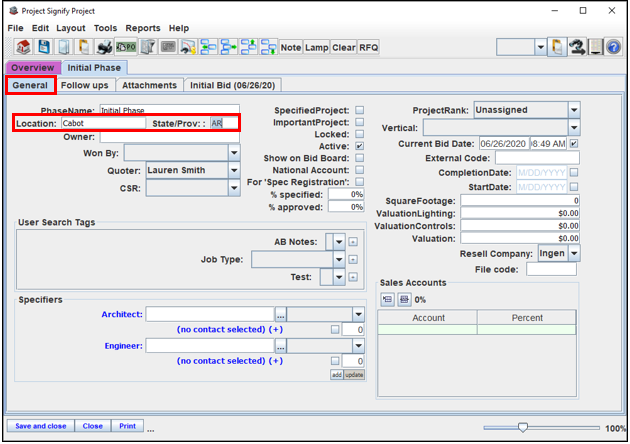Screen dimensions: 630x444
Task: Select the Overview tab
Action: tap(33, 68)
